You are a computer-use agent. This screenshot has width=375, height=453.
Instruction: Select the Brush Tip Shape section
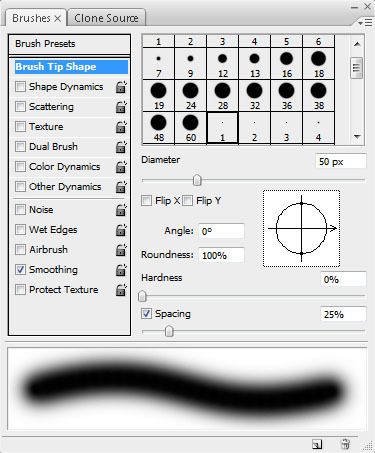click(x=71, y=67)
